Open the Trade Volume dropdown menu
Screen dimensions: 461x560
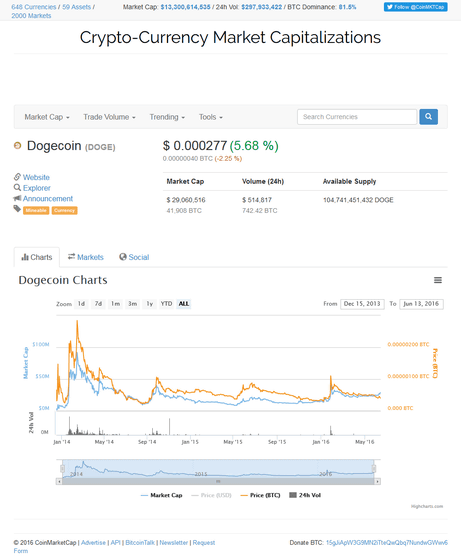[x=109, y=117]
